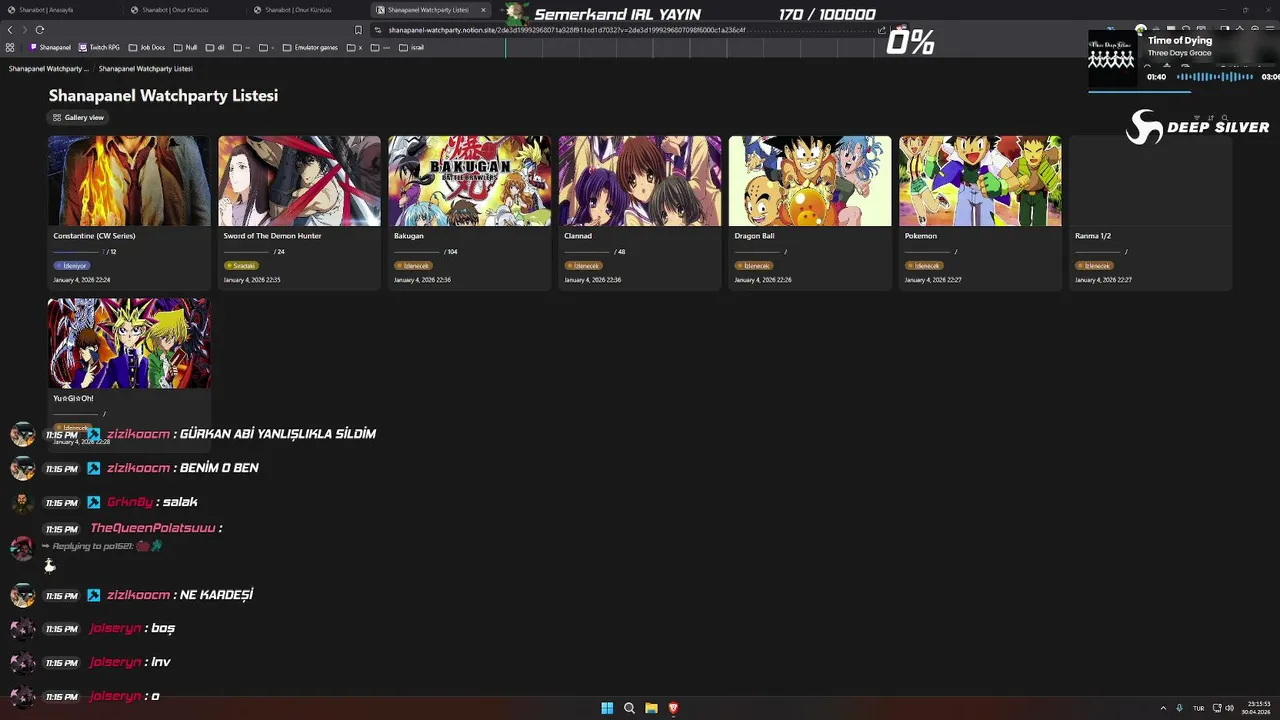
Task: Open the dil bookmark folder
Action: [x=215, y=47]
